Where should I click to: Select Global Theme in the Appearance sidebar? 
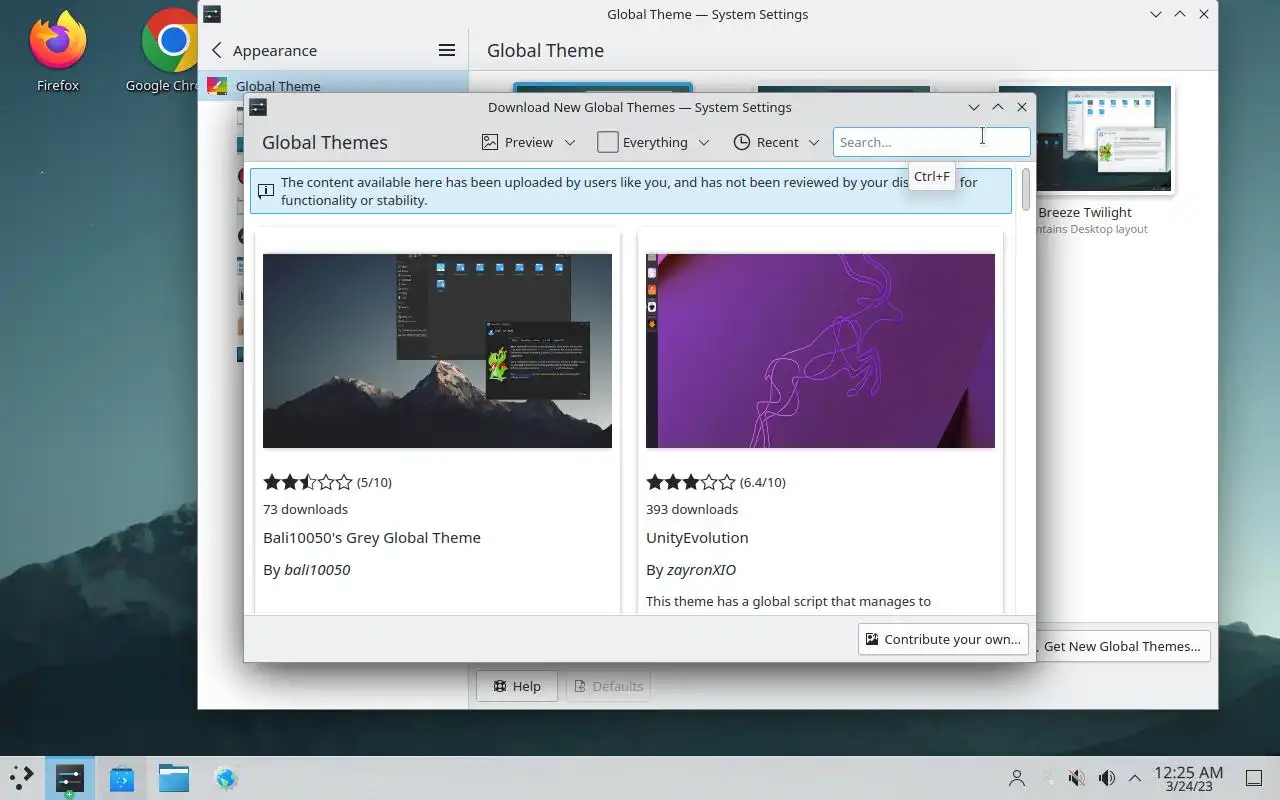pyautogui.click(x=334, y=86)
